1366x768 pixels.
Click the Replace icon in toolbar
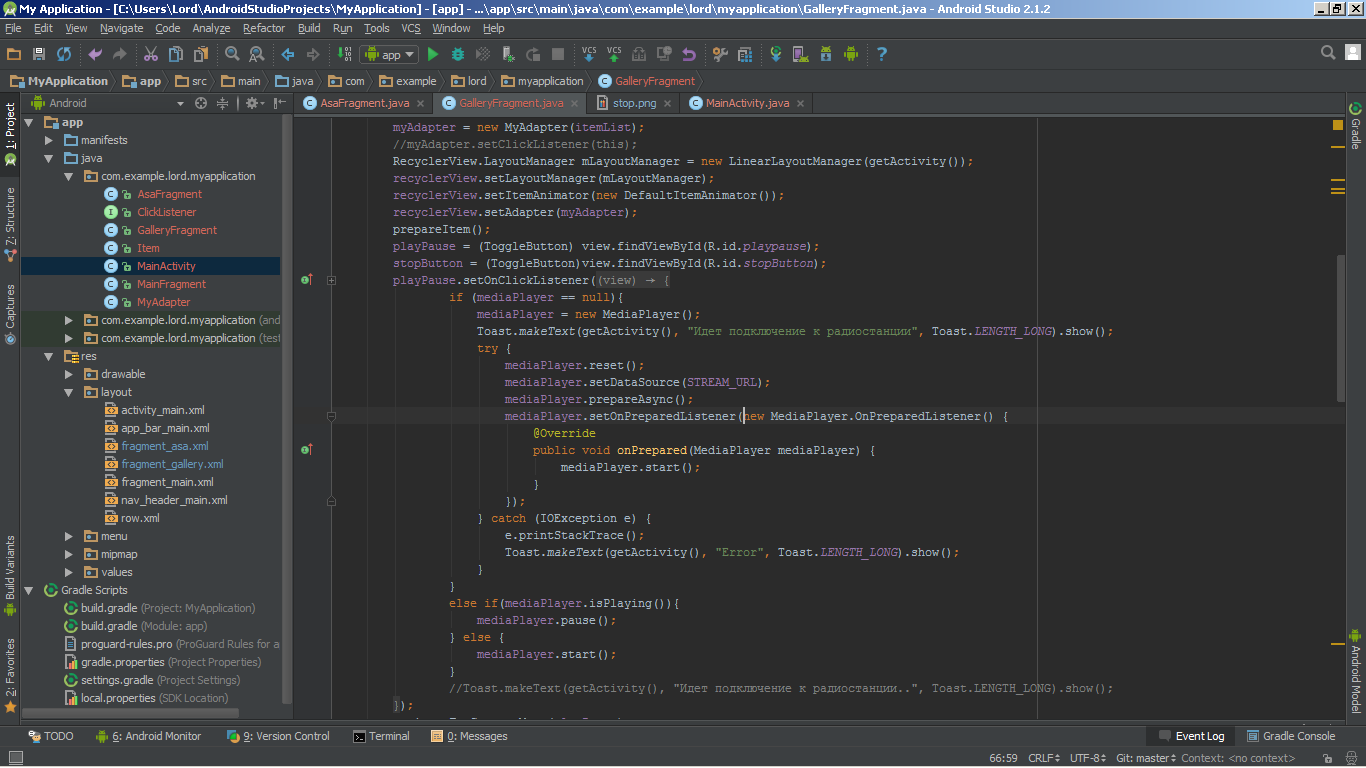[257, 54]
